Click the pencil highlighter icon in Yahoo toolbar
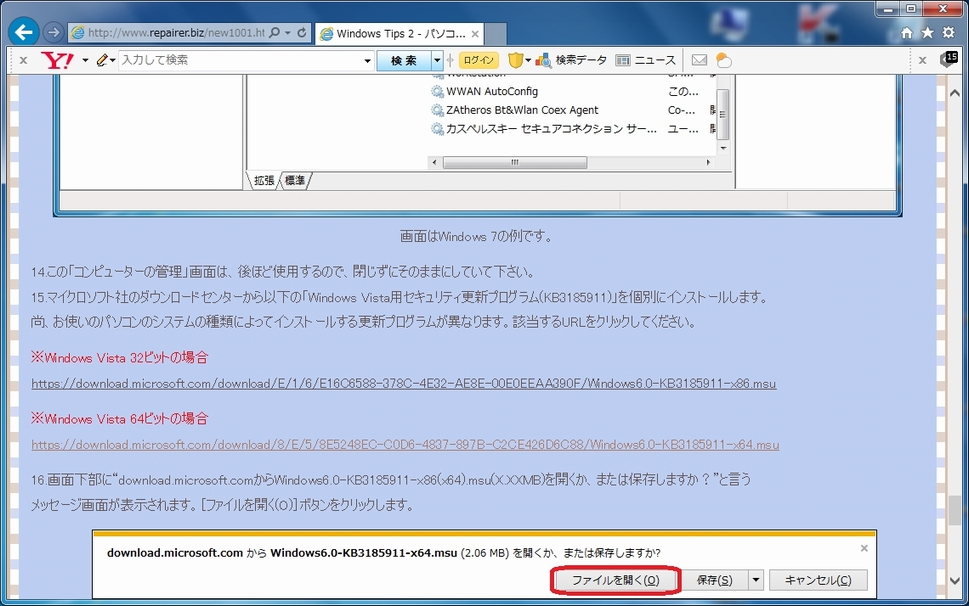This screenshot has width=969, height=606. 102,60
